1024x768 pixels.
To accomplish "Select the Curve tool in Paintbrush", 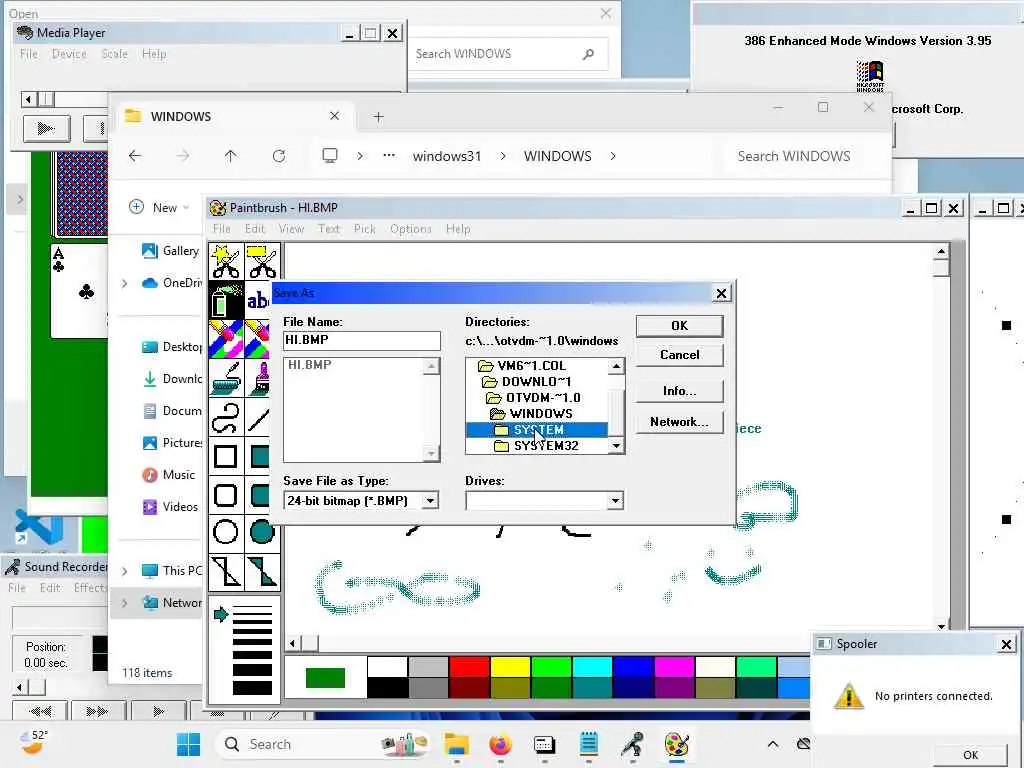I will (226, 417).
